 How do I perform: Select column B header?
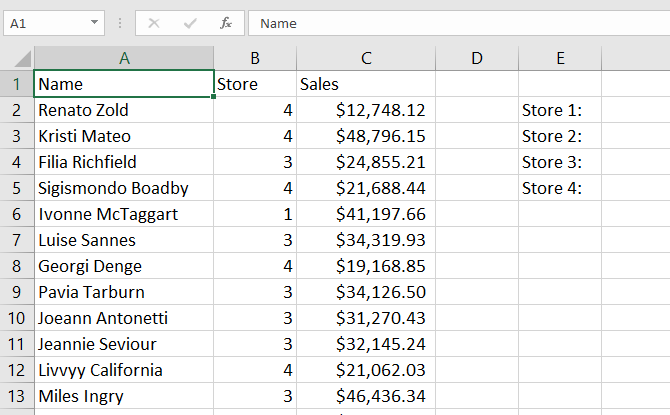pos(255,58)
